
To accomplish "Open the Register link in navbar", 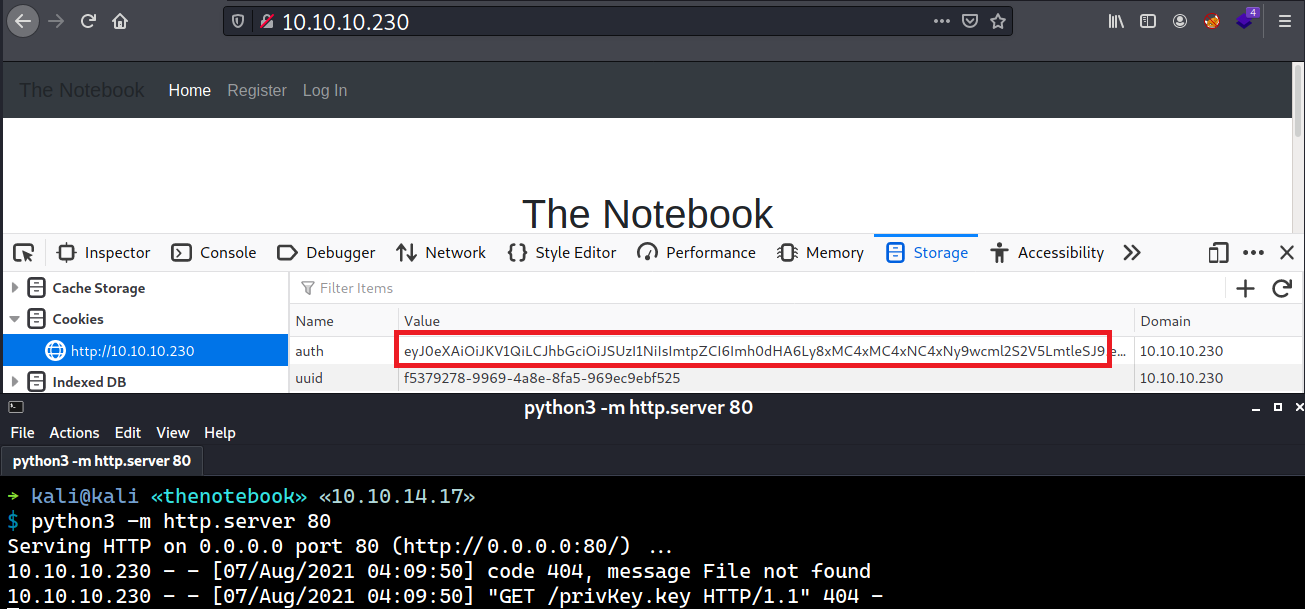I will pos(257,91).
